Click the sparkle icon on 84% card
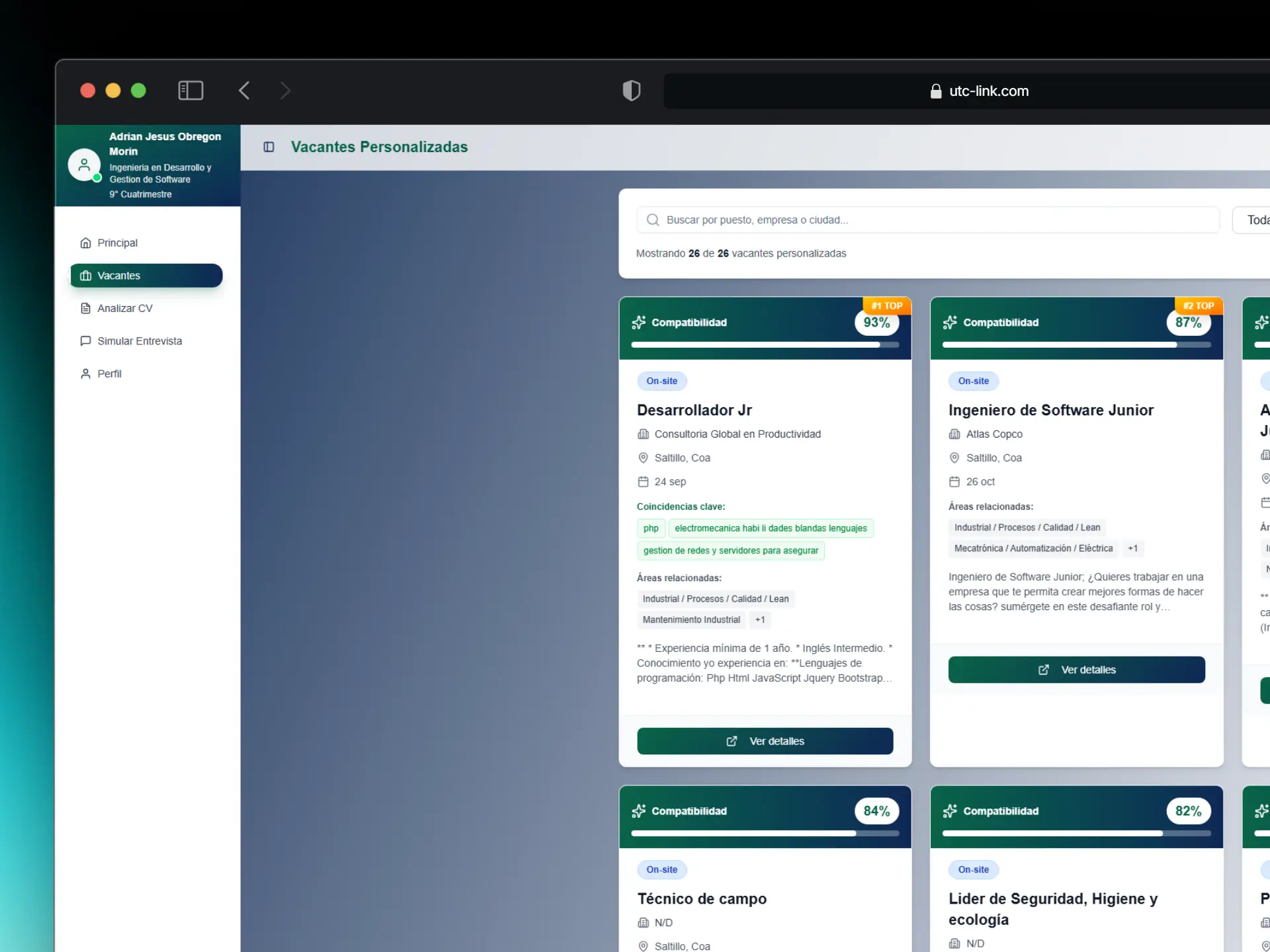 638,811
